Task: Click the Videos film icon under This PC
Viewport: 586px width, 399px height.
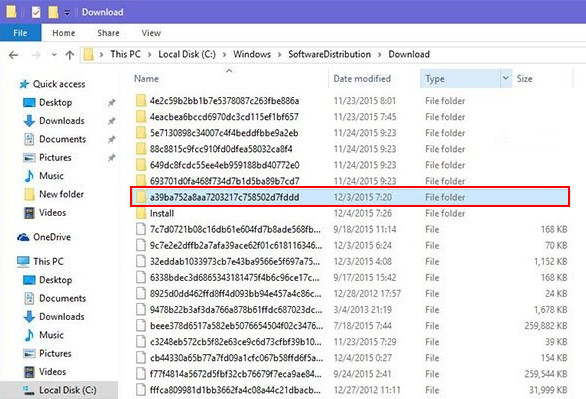Action: (29, 372)
